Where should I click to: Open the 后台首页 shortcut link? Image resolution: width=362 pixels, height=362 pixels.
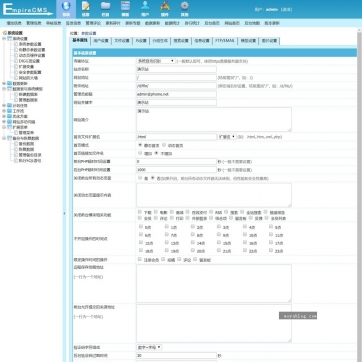coord(212,23)
